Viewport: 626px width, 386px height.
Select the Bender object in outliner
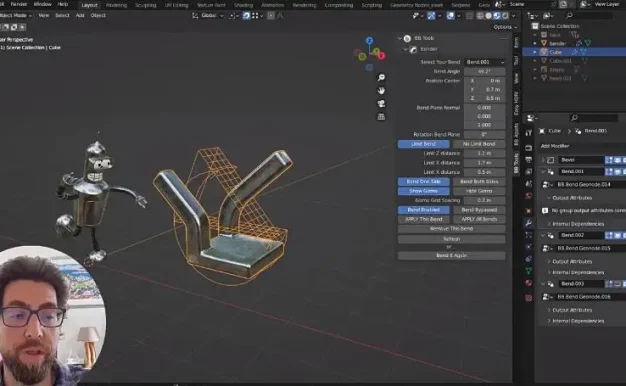click(x=557, y=44)
